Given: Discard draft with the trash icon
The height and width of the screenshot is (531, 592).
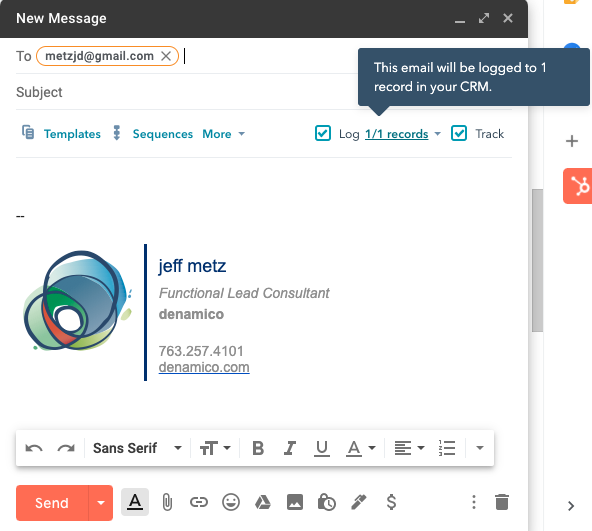Looking at the screenshot, I should point(502,502).
